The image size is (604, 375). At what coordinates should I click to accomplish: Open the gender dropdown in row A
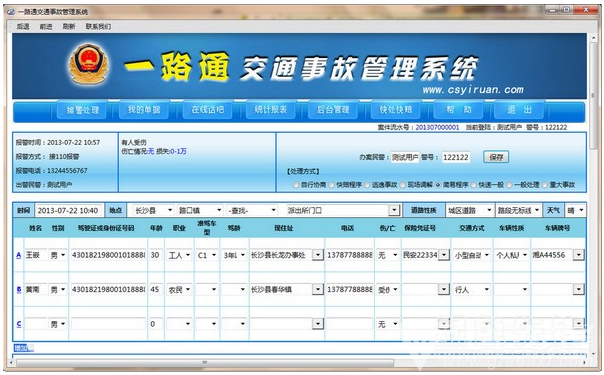pos(58,255)
